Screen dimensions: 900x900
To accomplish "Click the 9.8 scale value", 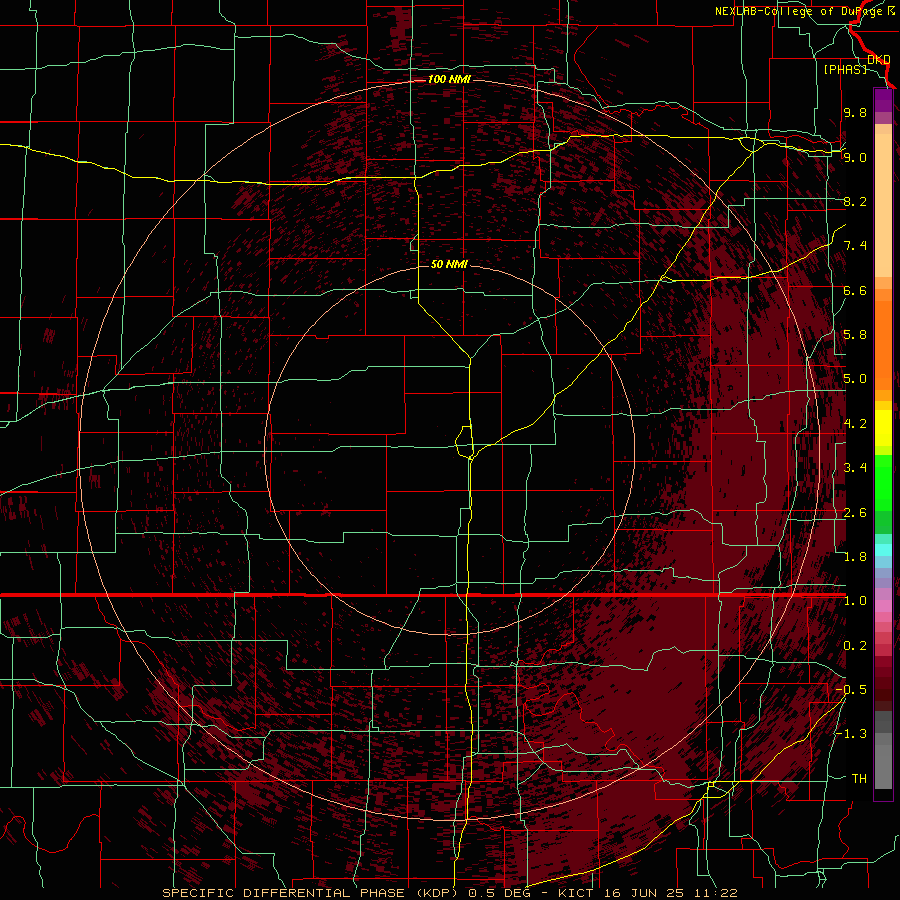I will pyautogui.click(x=855, y=112).
